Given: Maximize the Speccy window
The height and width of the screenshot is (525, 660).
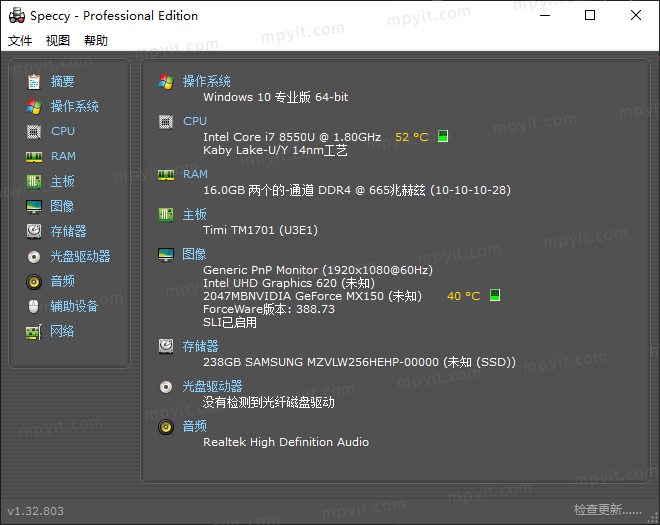Looking at the screenshot, I should [x=590, y=15].
